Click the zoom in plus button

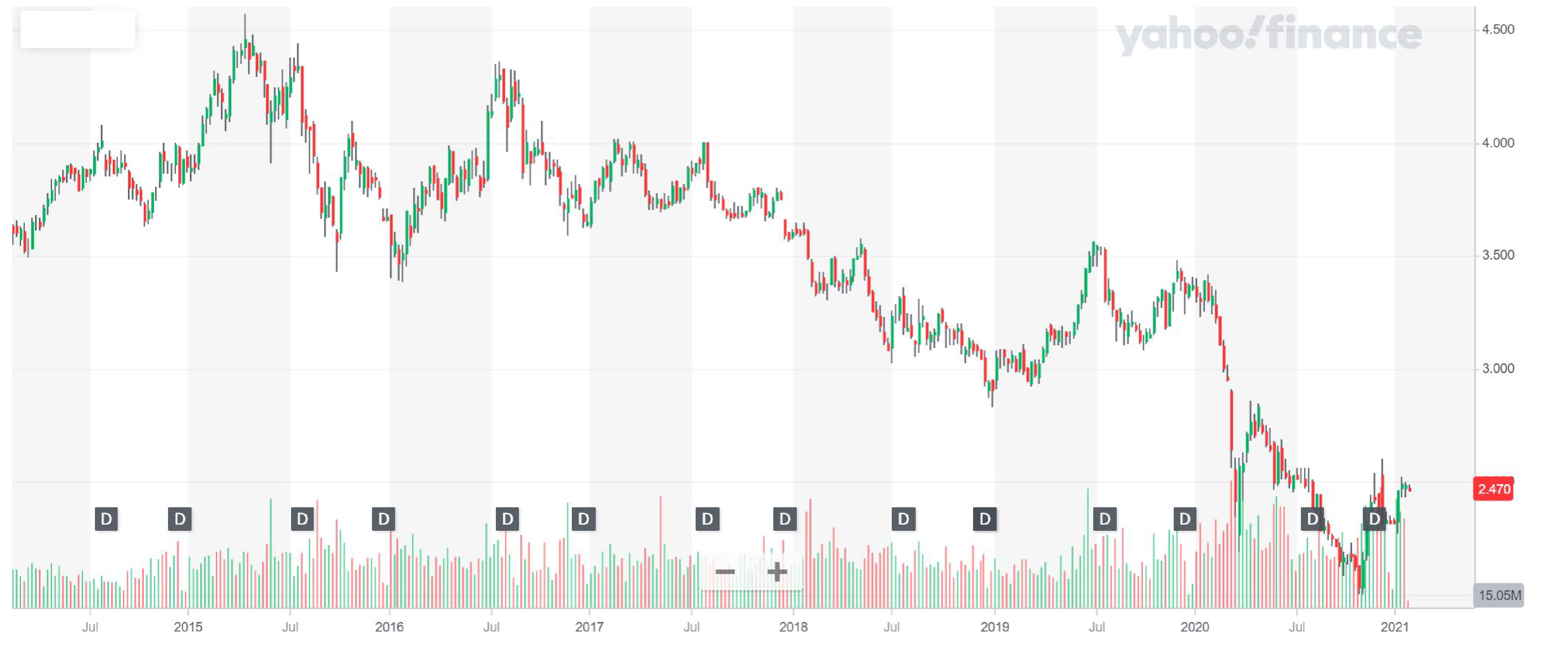click(x=777, y=572)
